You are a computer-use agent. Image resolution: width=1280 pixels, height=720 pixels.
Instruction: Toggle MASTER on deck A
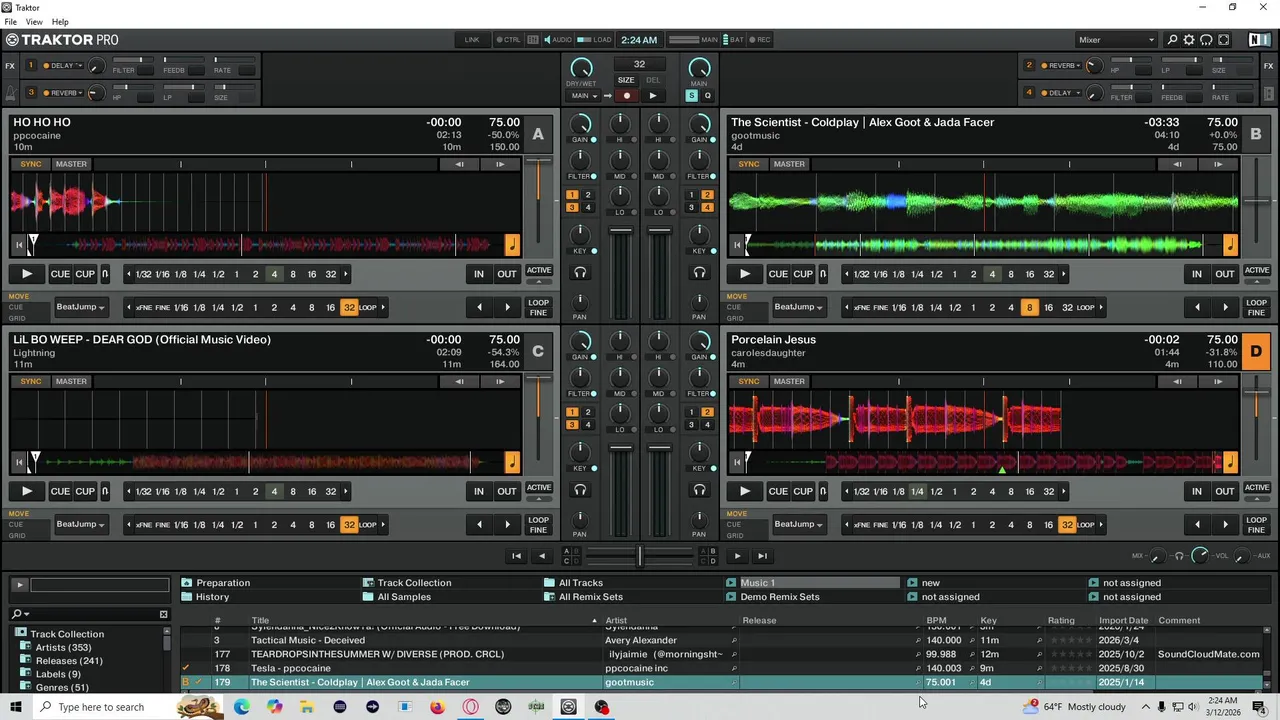tap(71, 164)
